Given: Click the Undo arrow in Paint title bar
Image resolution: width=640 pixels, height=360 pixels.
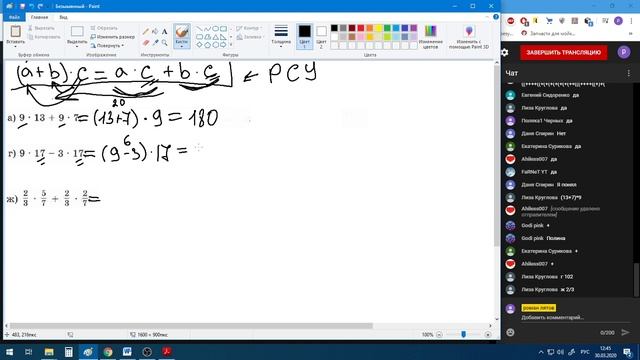Looking at the screenshot, I should (31, 6).
